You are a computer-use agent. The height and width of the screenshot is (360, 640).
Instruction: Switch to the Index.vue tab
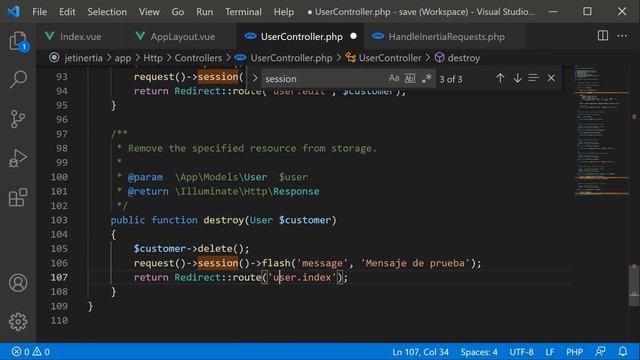point(80,36)
